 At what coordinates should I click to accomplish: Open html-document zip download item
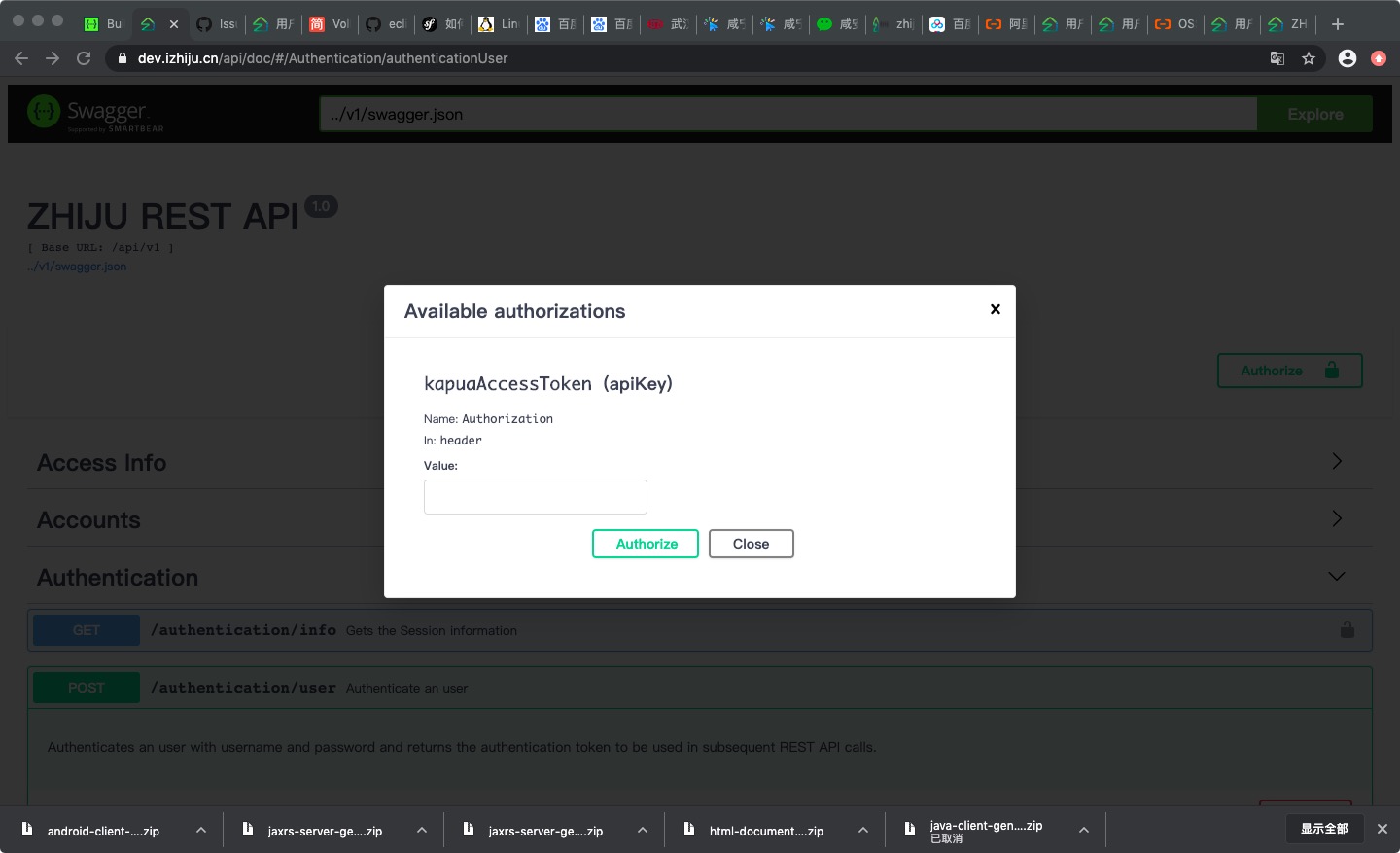click(766, 831)
